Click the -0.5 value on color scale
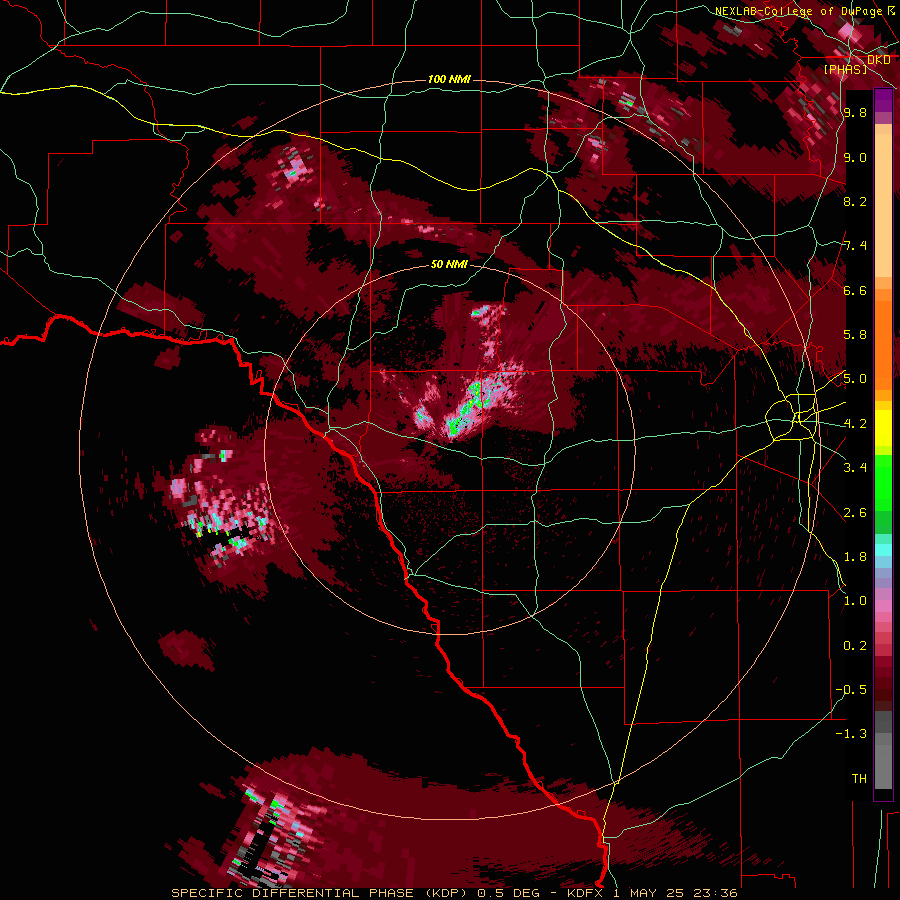 pyautogui.click(x=851, y=690)
